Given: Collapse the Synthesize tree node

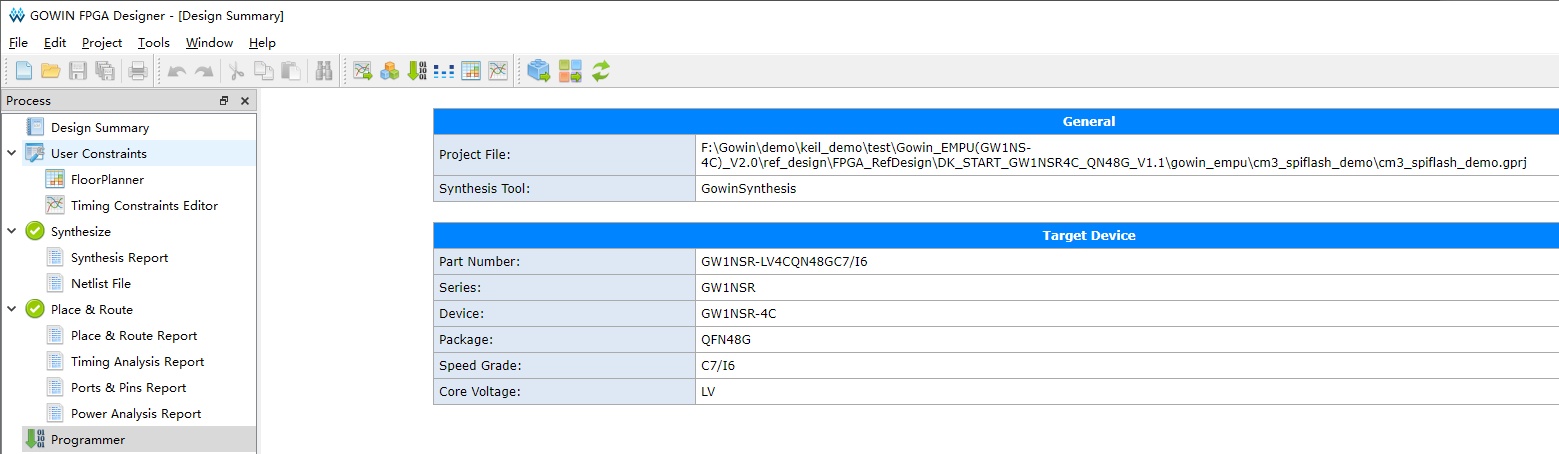Looking at the screenshot, I should 12,232.
